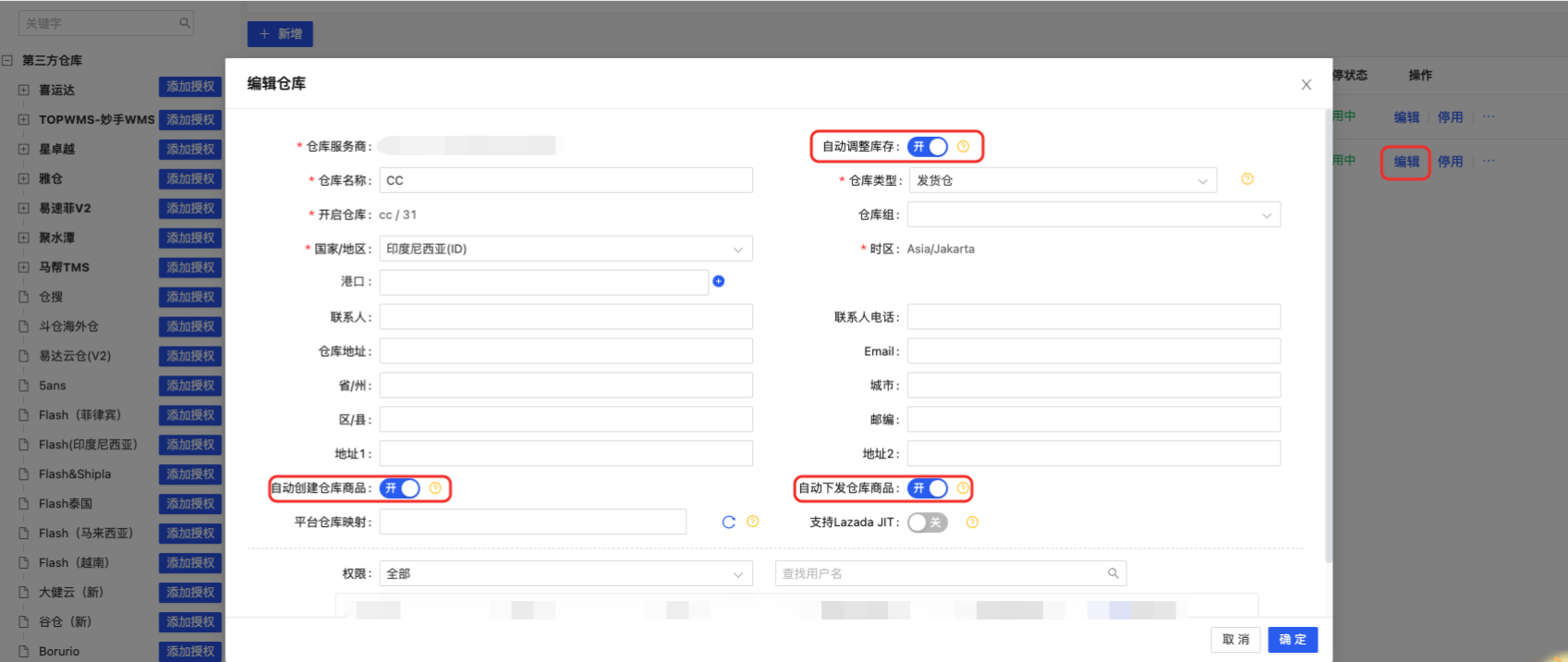This screenshot has width=1568, height=662.
Task: Close the 编辑仓库 dialog with X
Action: coord(1306,84)
